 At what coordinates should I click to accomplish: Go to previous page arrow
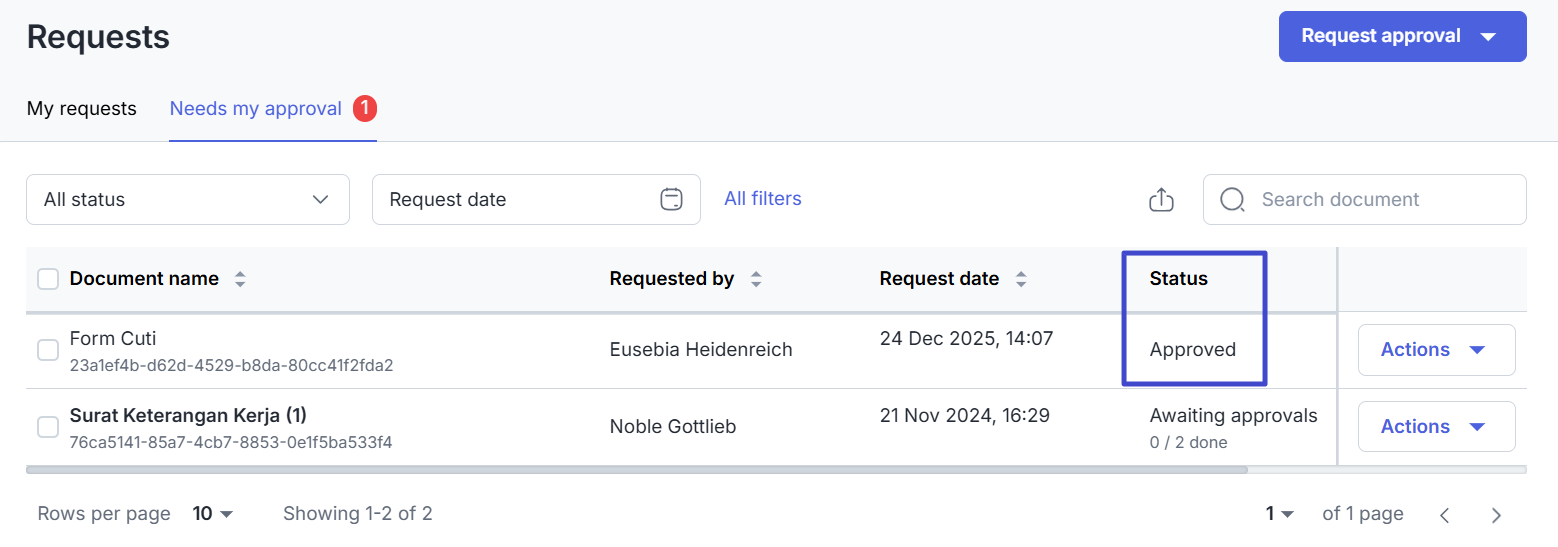(1444, 515)
